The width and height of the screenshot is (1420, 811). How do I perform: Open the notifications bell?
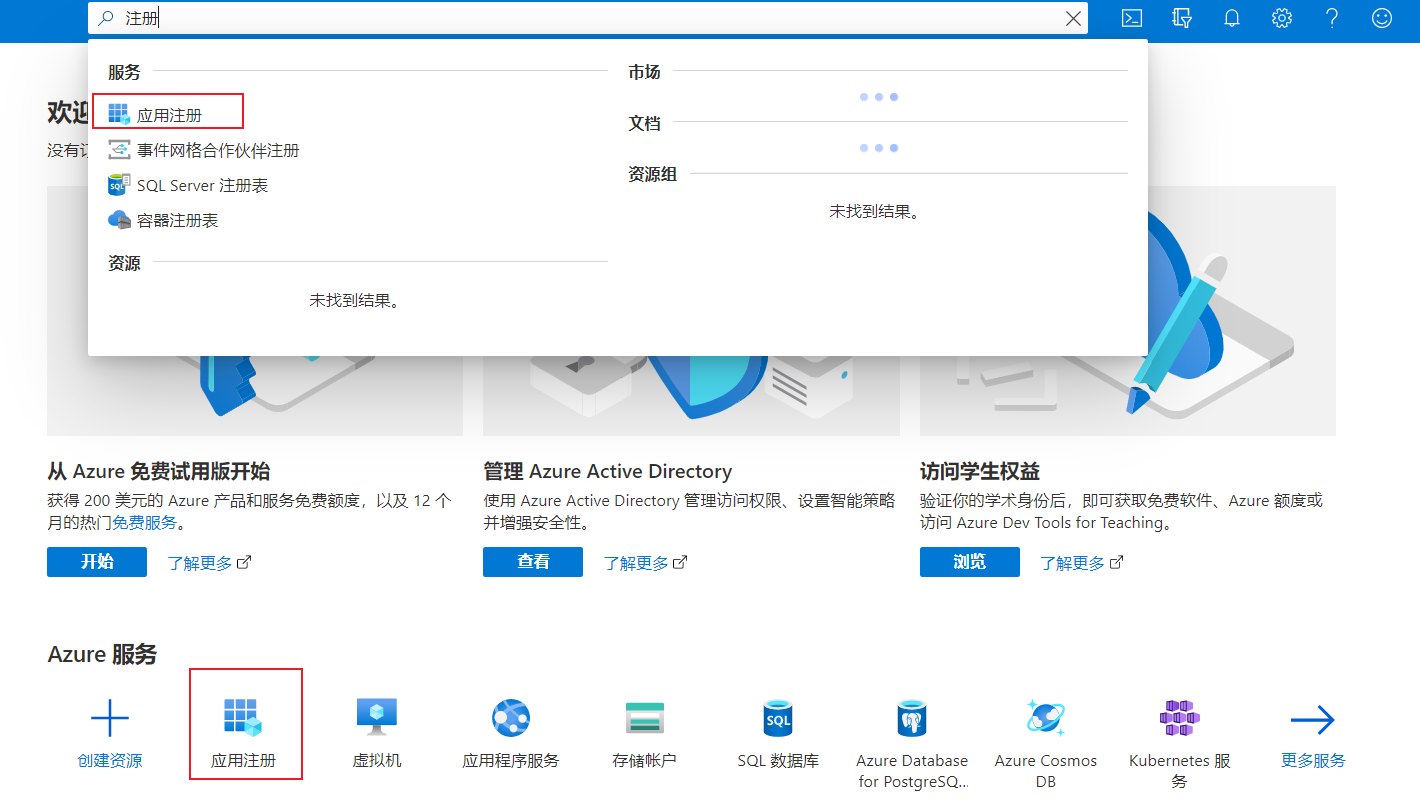click(1232, 18)
